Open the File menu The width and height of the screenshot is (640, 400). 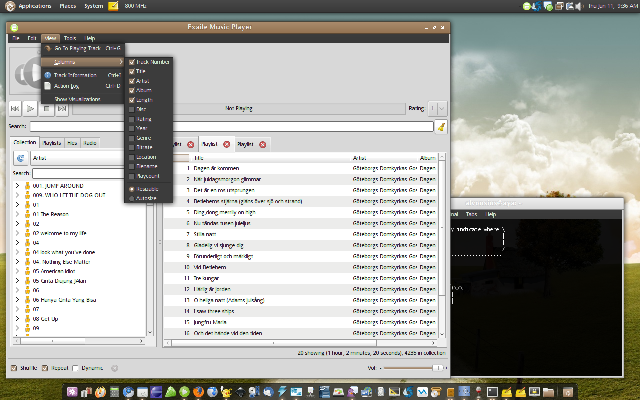(16, 38)
